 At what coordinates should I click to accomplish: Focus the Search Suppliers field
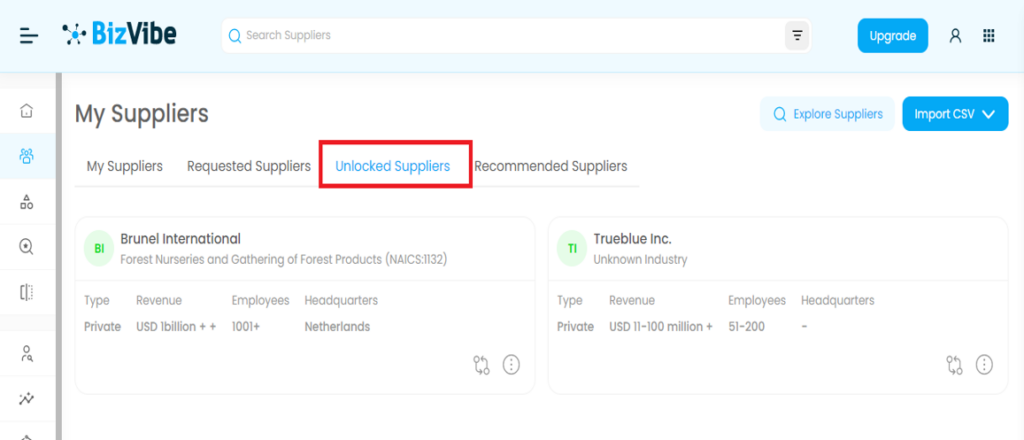500,36
